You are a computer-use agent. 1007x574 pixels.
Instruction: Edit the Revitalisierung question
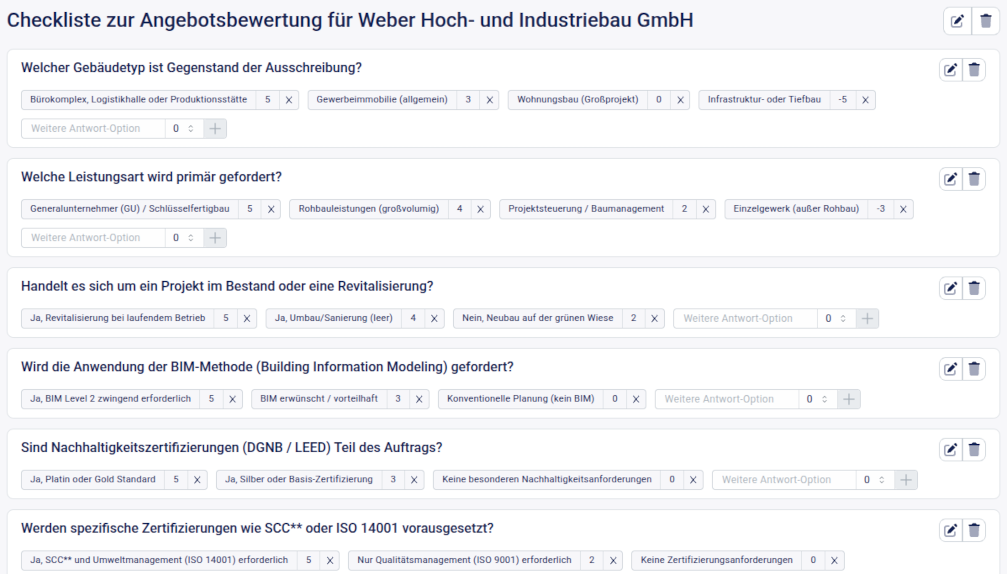click(950, 288)
